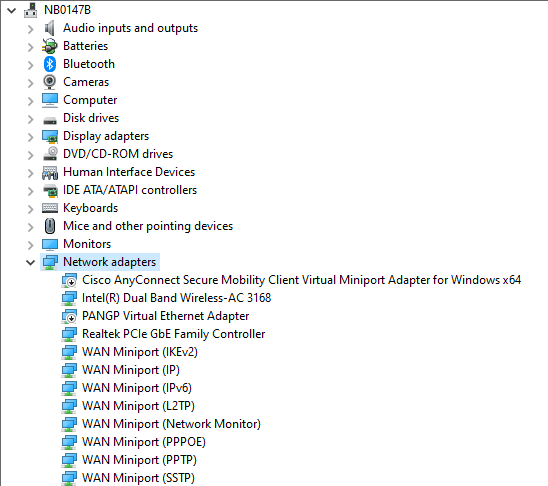Expand the Display adapters category
The height and width of the screenshot is (486, 548).
[x=31, y=137]
